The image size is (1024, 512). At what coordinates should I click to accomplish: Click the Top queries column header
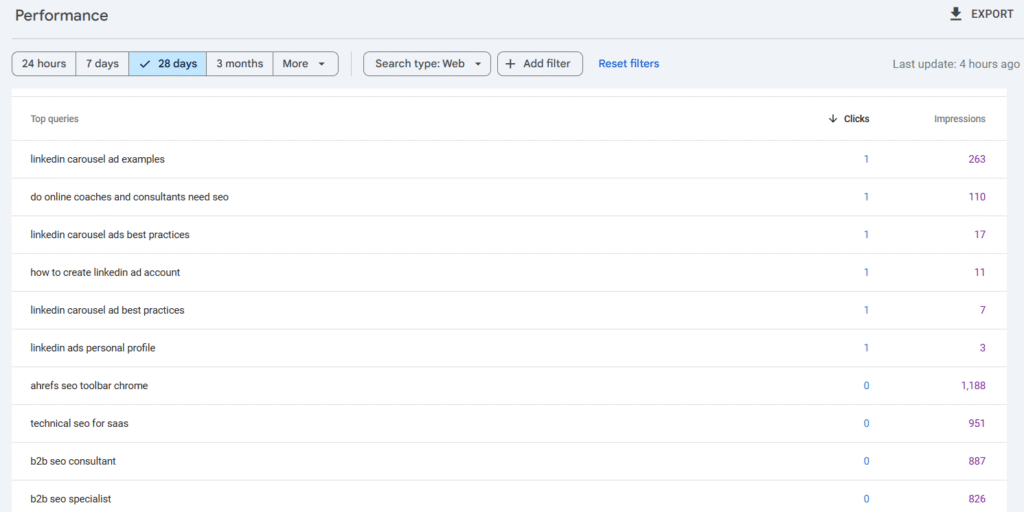tap(55, 119)
